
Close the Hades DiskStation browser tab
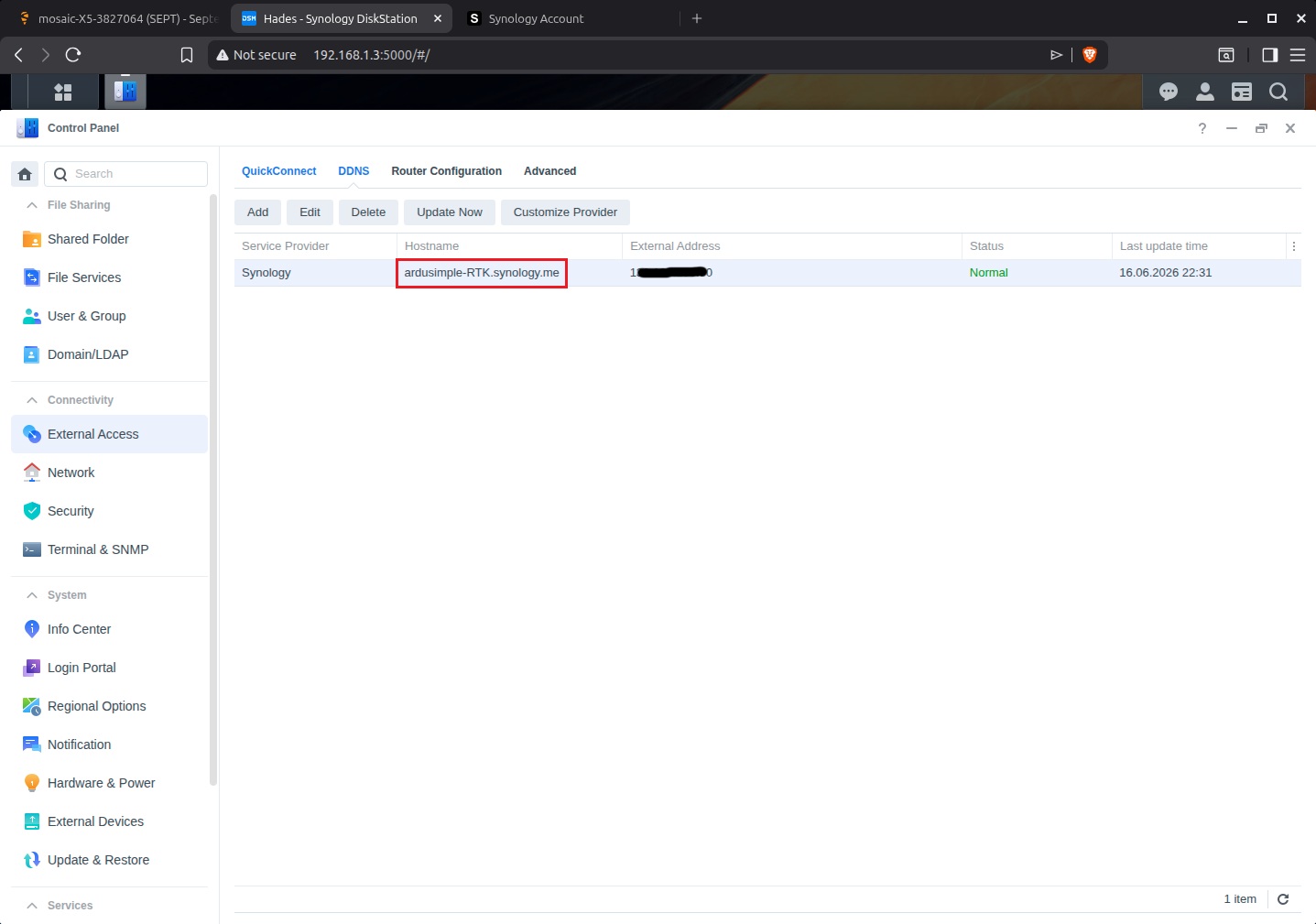coord(437,18)
